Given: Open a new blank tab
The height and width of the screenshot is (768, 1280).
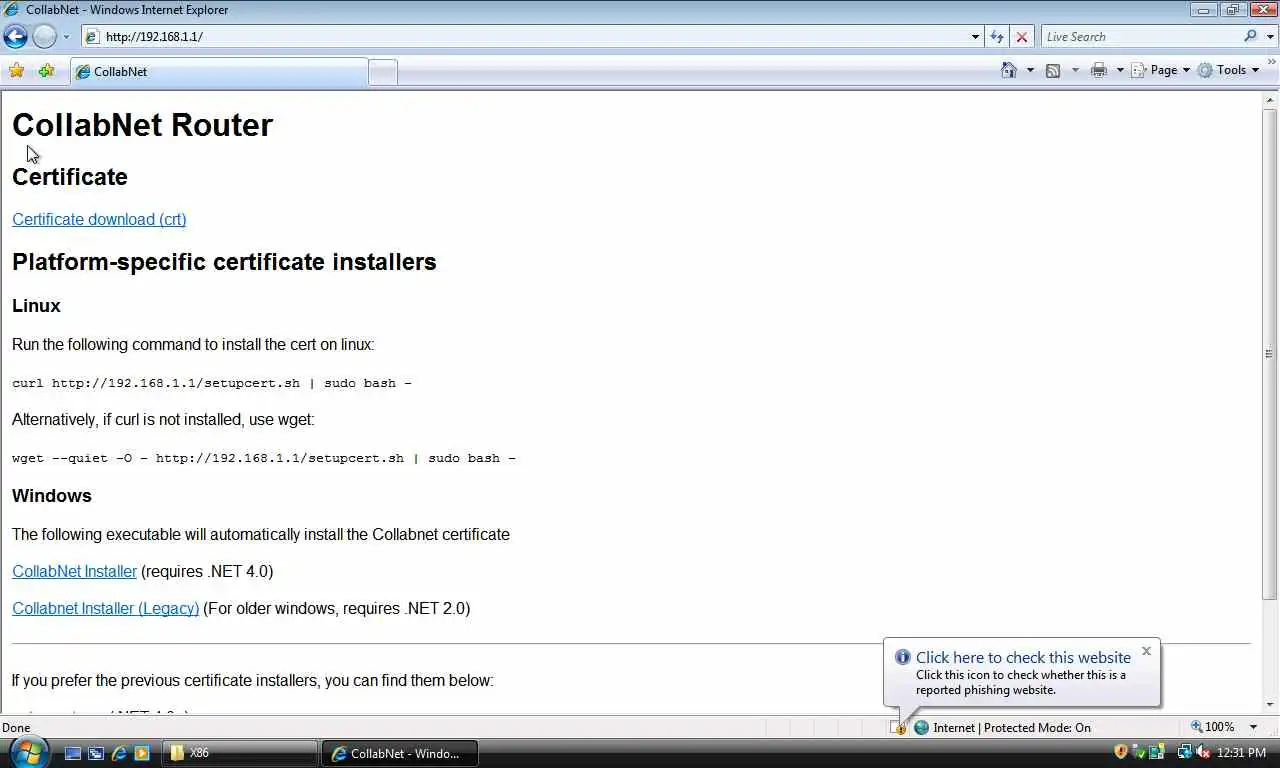Looking at the screenshot, I should (383, 72).
